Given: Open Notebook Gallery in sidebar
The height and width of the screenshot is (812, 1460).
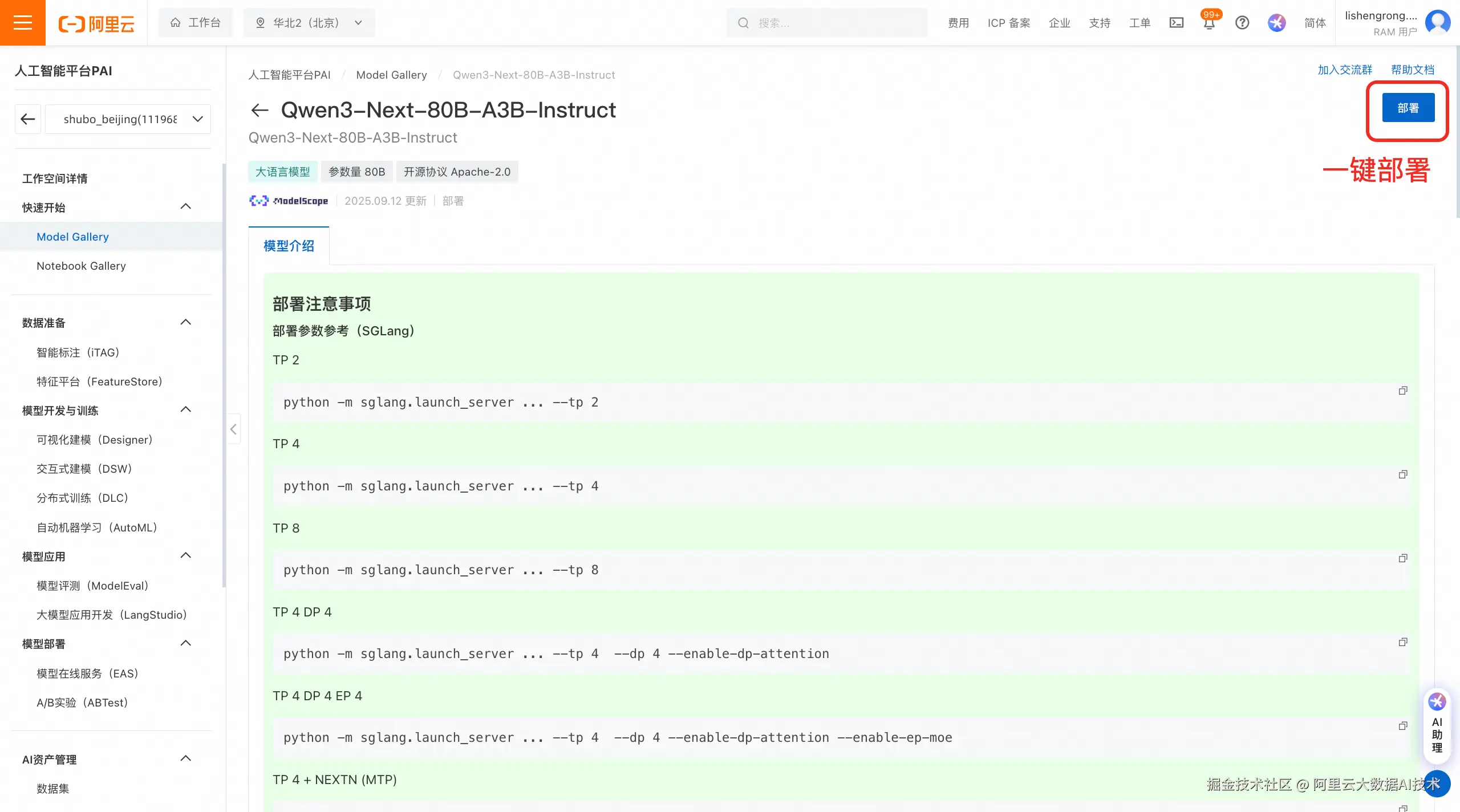Looking at the screenshot, I should coord(81,266).
